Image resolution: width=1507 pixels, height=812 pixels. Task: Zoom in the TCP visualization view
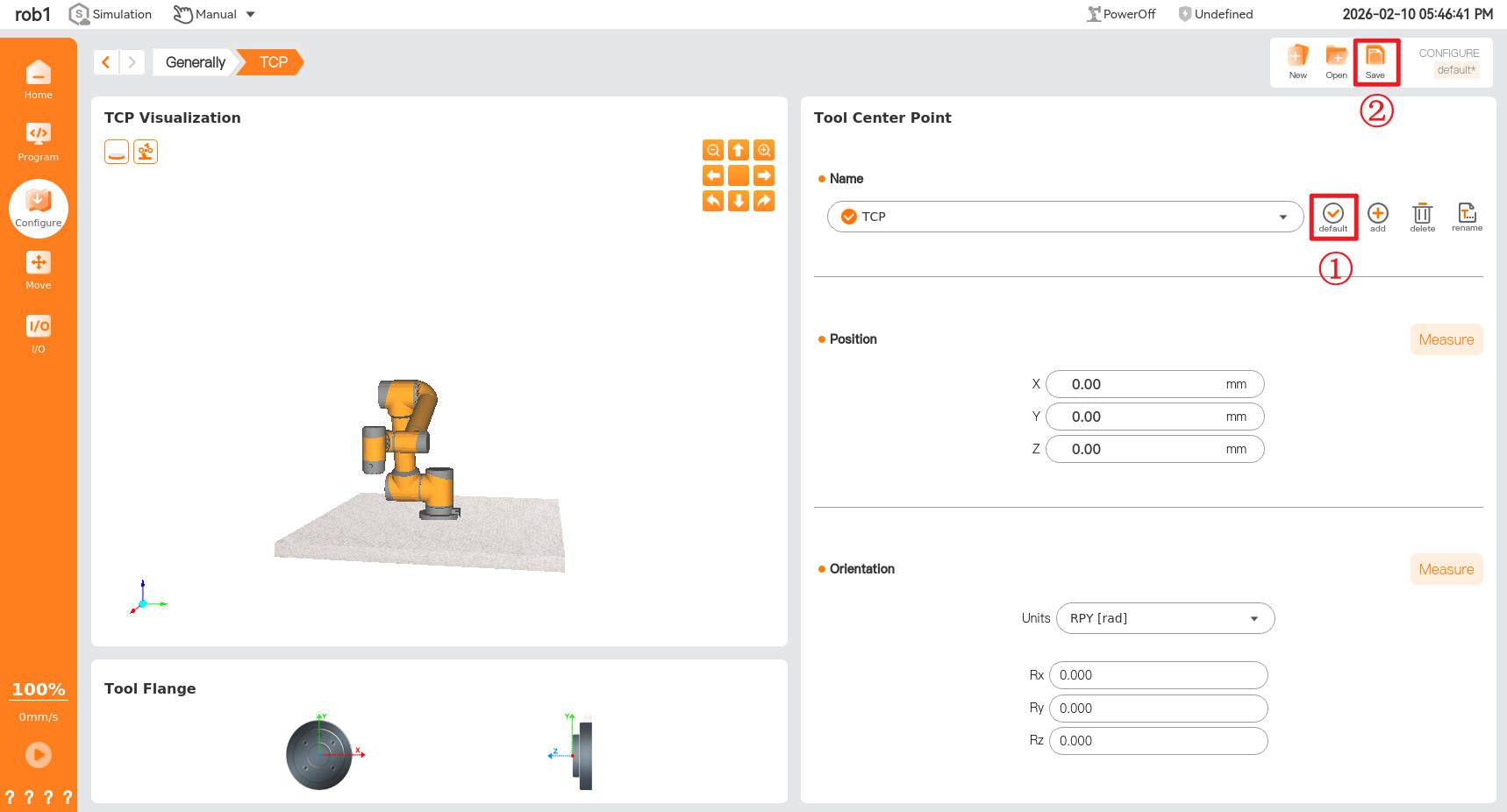(764, 150)
